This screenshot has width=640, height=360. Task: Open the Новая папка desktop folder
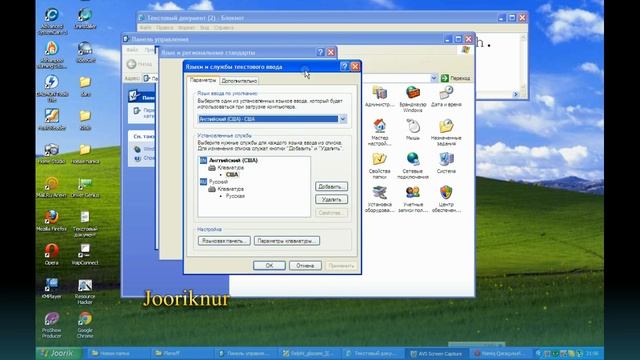(85, 153)
